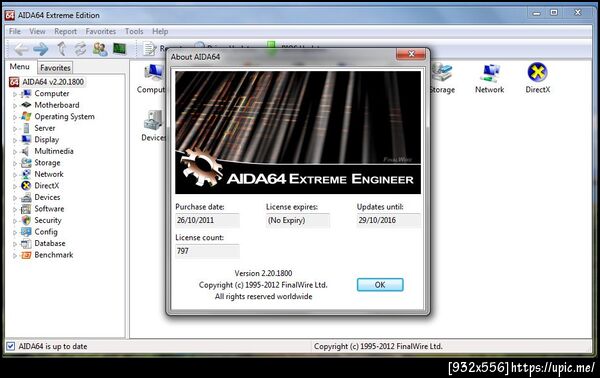600x378 pixels.
Task: Open the green monitor diagnostics icon
Action: (120, 49)
